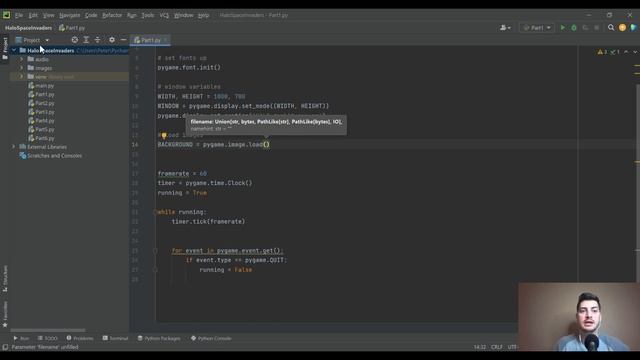Image resolution: width=640 pixels, height=360 pixels.
Task: Open the Run menu
Action: 131,15
